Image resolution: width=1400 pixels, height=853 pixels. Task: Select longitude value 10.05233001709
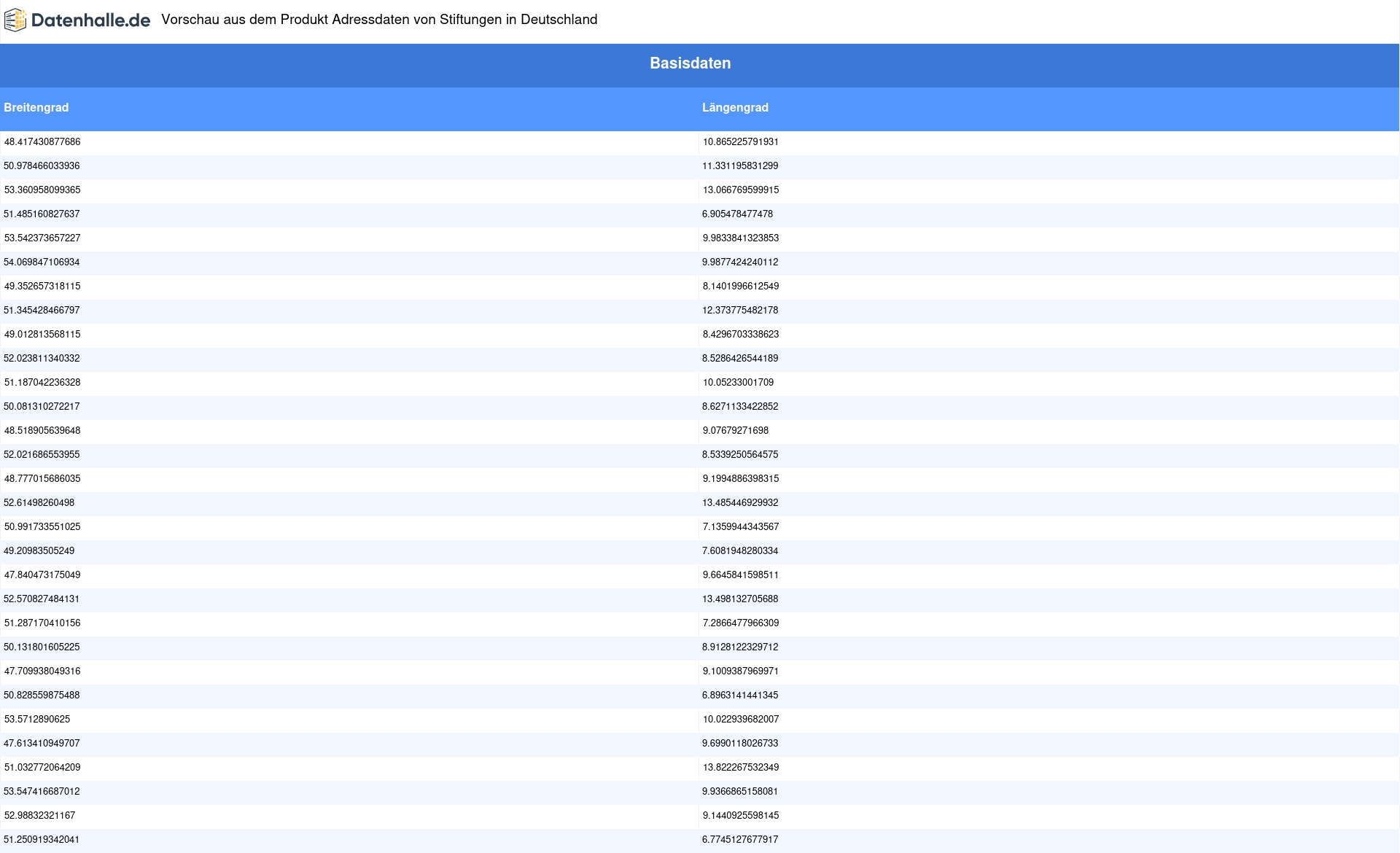[738, 383]
